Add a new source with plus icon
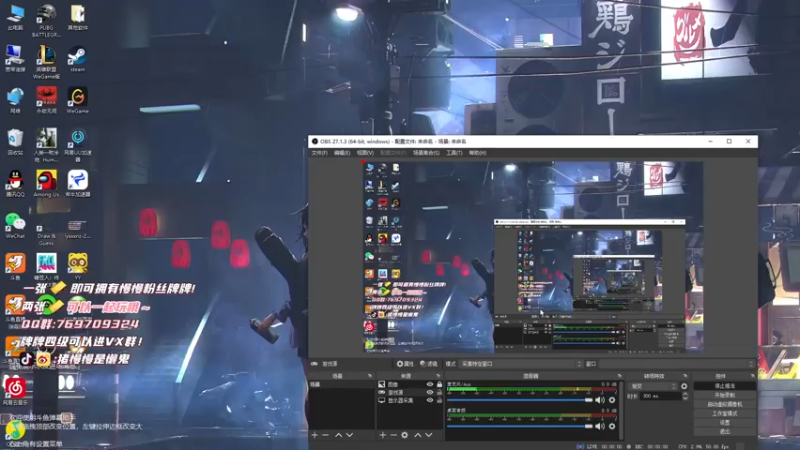The height and width of the screenshot is (450, 800). (x=383, y=435)
